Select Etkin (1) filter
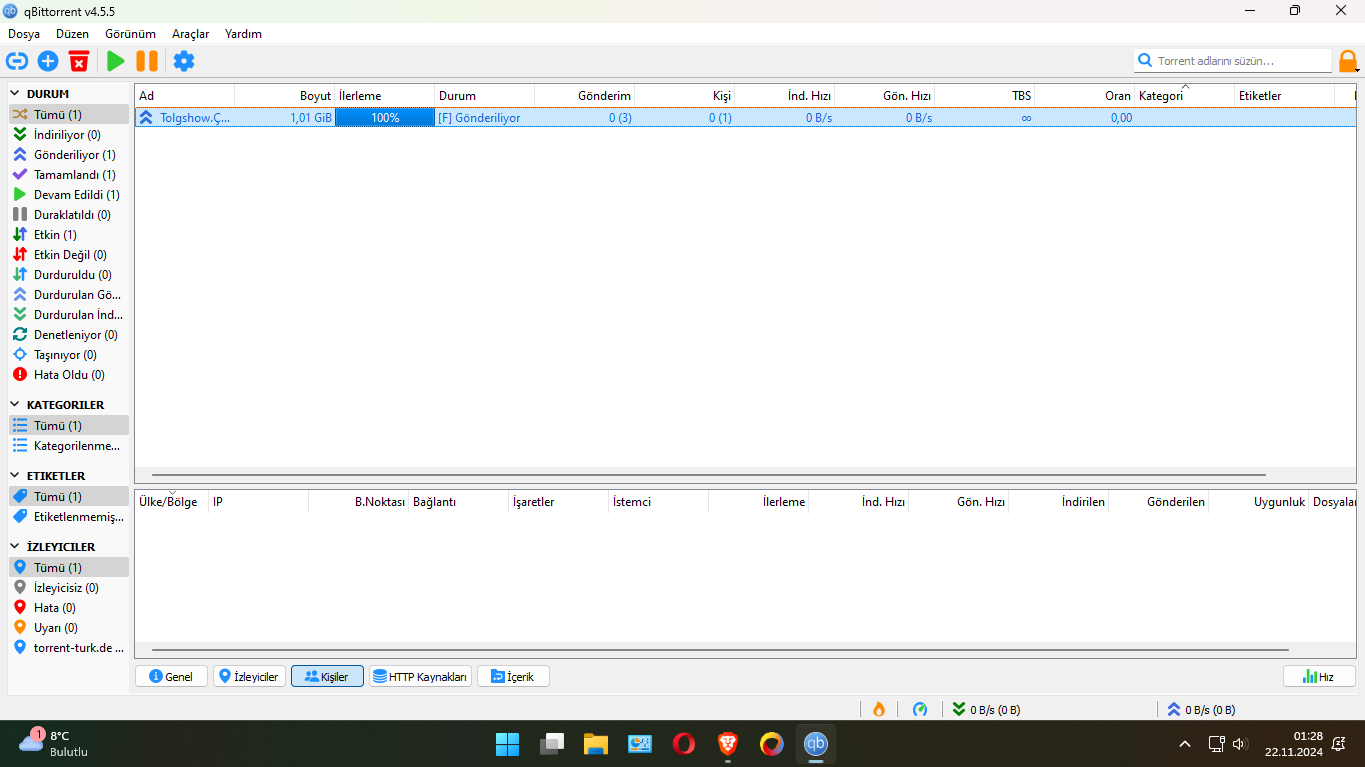This screenshot has width=1365, height=767. pyautogui.click(x=69, y=235)
